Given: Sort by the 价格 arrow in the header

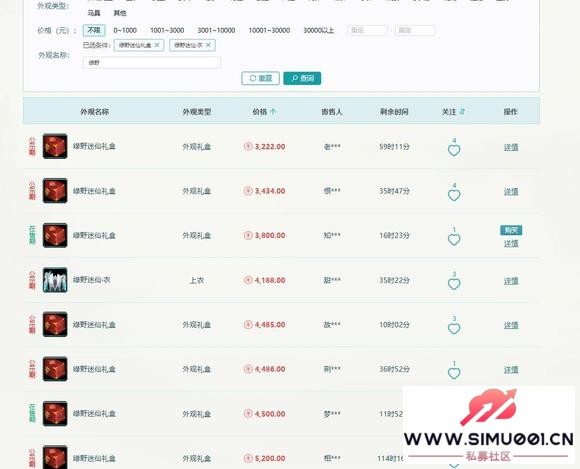Looking at the screenshot, I should (x=273, y=111).
